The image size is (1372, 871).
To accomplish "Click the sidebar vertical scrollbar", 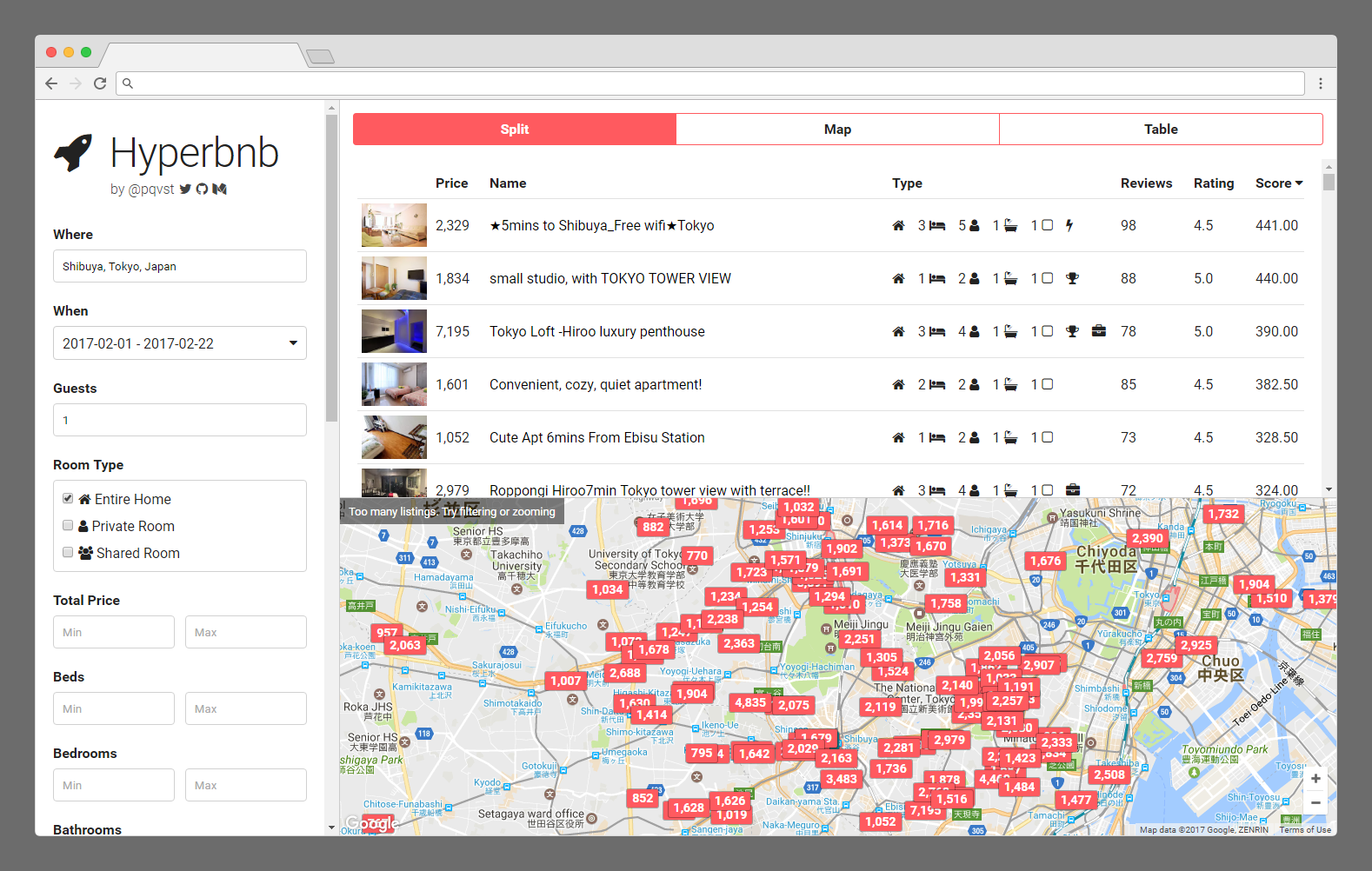I will tap(331, 268).
